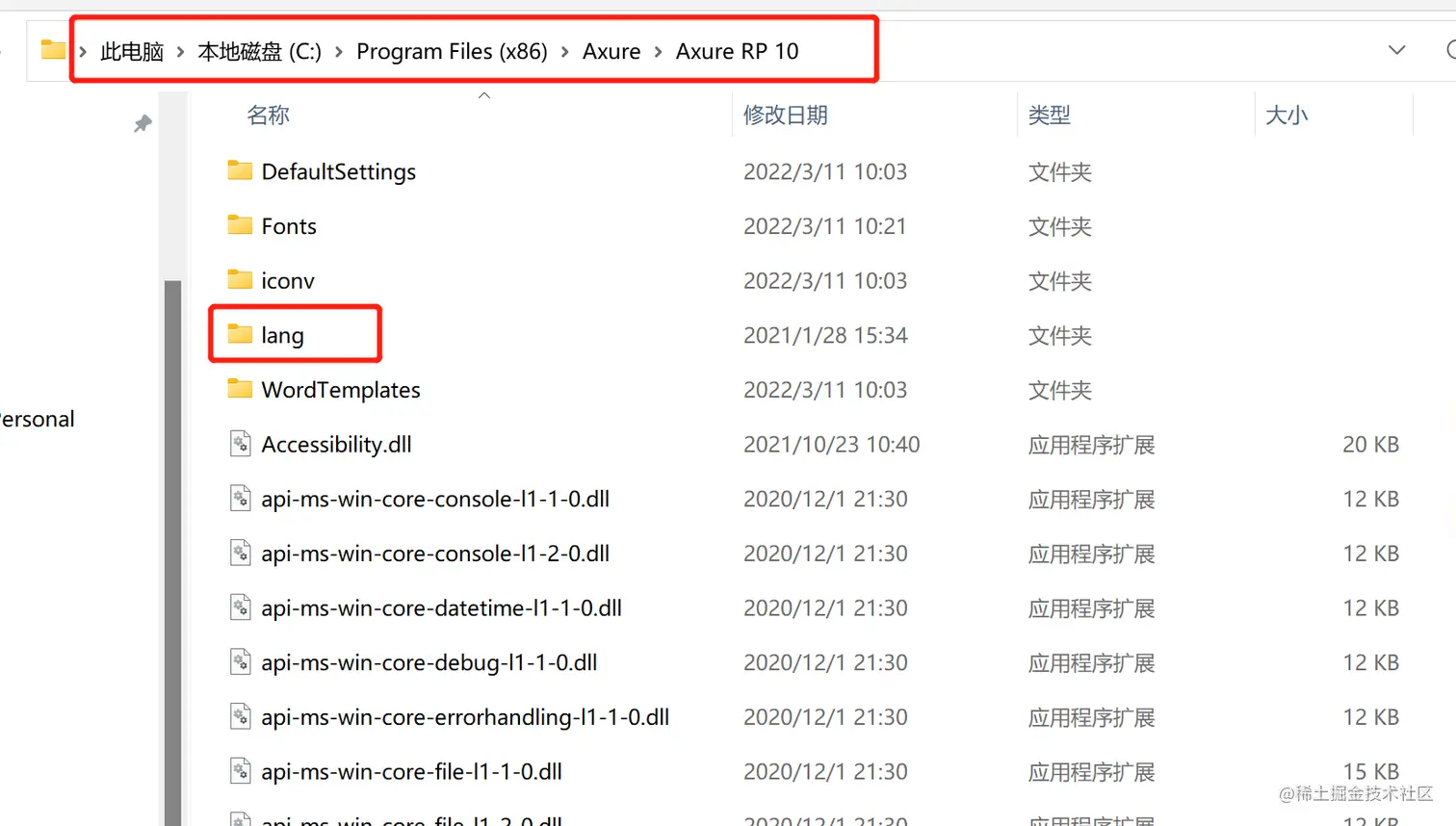1456x826 pixels.
Task: Click the 文件夹 type of the lang folder
Action: point(1060,336)
